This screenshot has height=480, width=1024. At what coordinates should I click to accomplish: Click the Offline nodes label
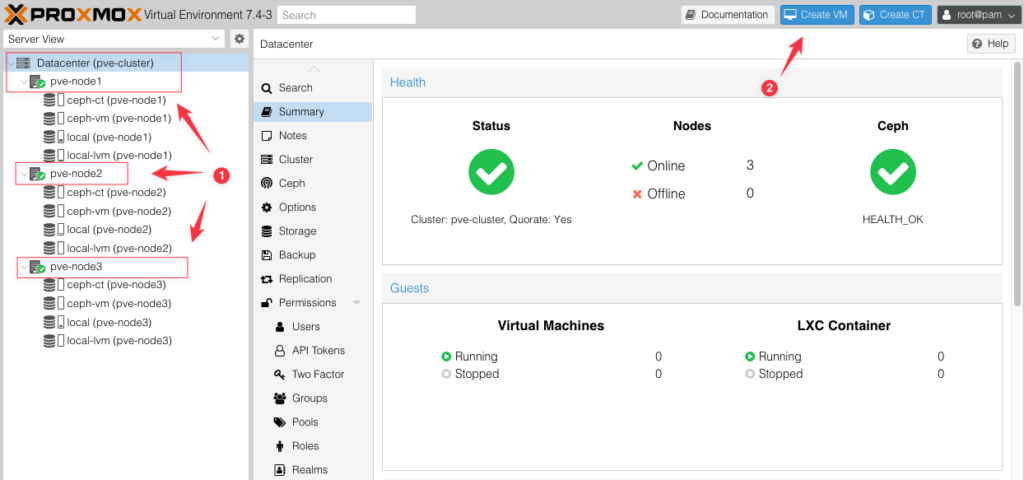pyautogui.click(x=666, y=195)
